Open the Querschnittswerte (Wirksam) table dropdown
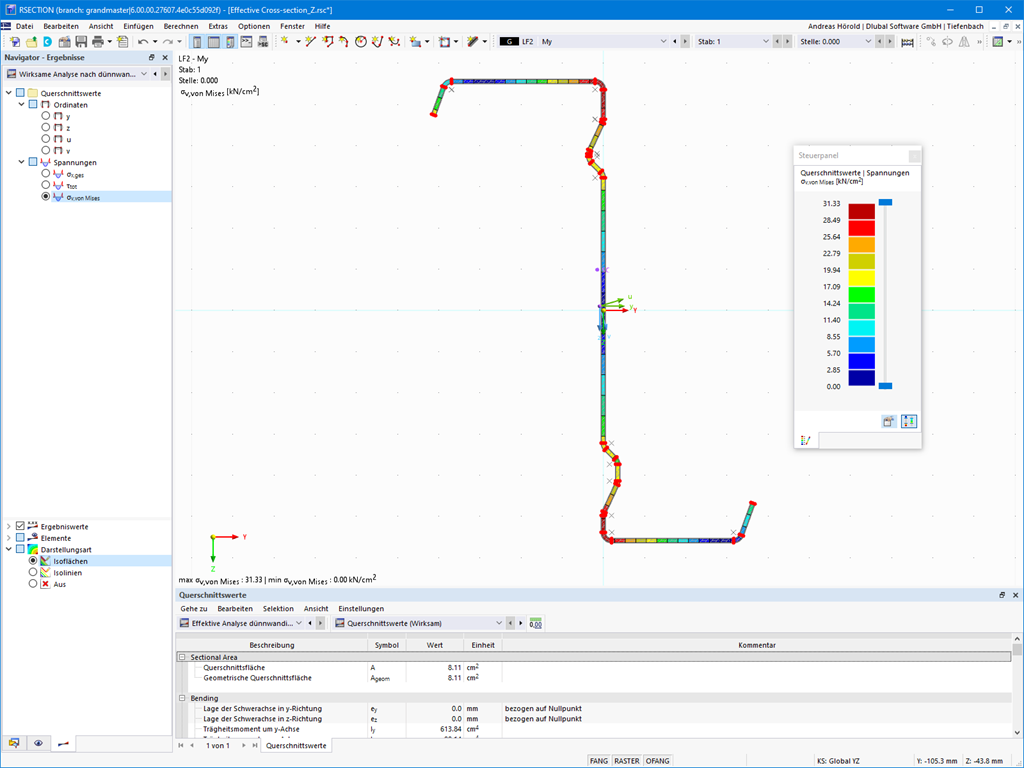Image resolution: width=1024 pixels, height=768 pixels. coord(499,623)
